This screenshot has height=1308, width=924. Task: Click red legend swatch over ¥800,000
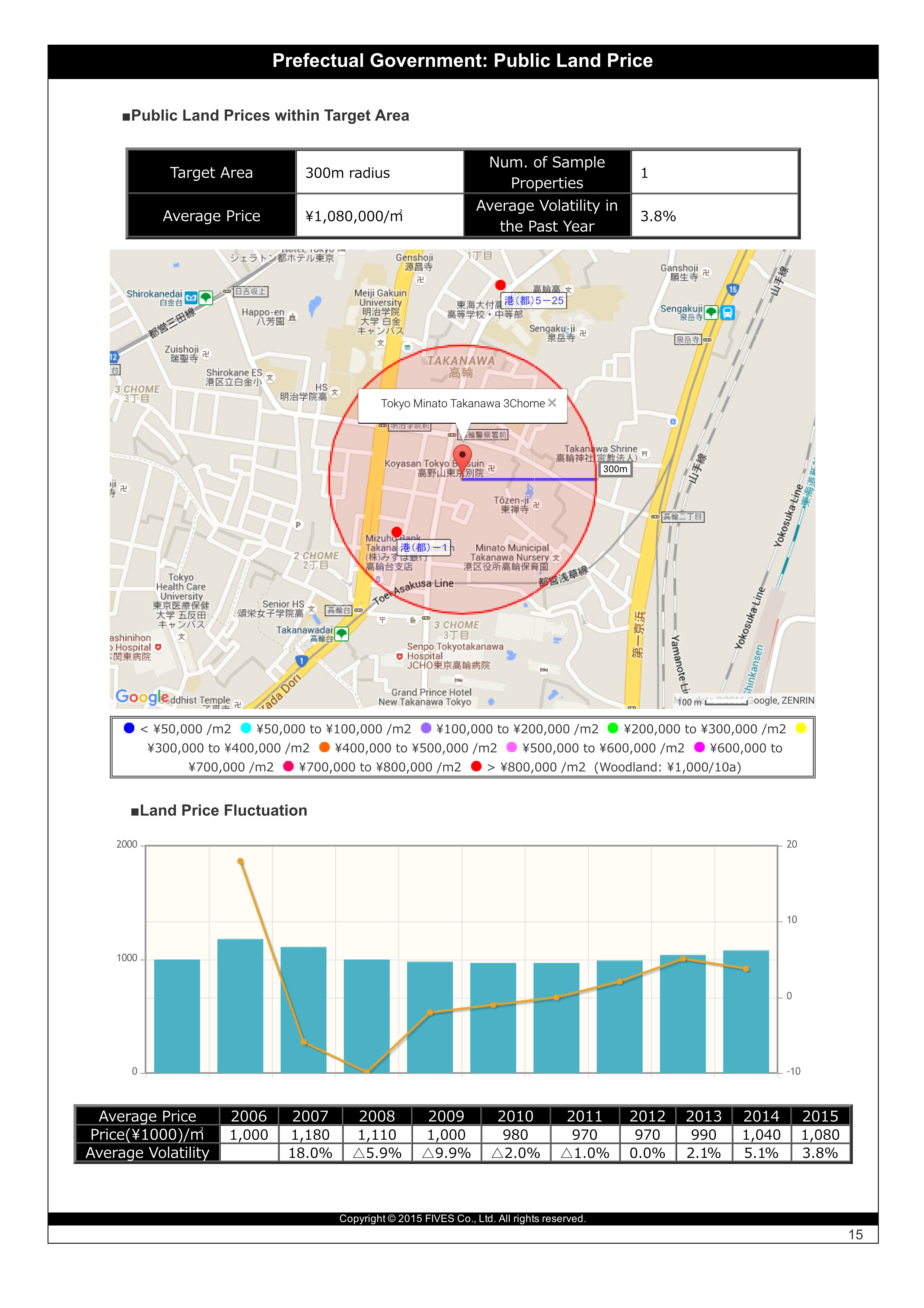tap(477, 766)
